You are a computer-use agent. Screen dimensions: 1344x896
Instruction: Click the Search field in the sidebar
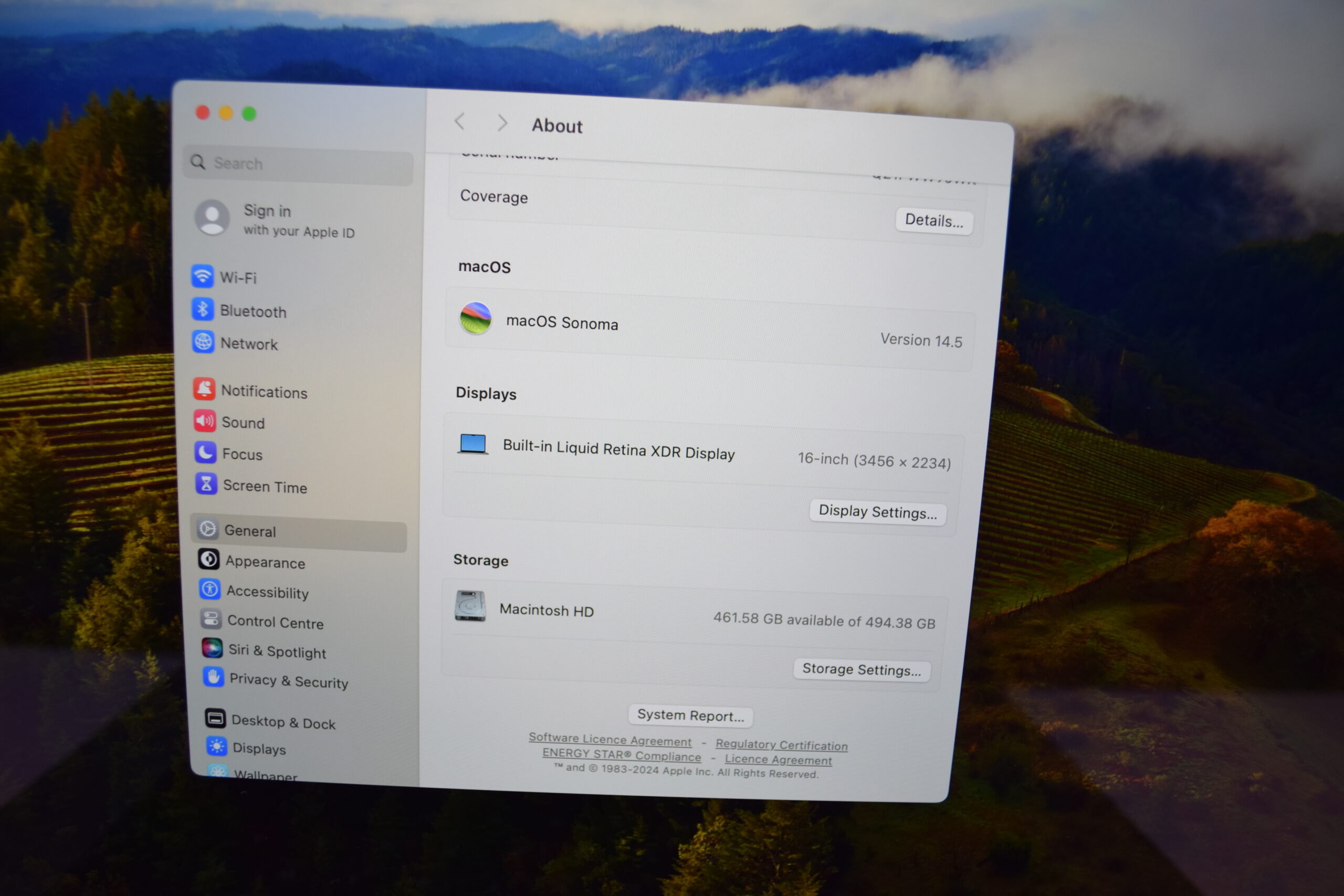(298, 166)
